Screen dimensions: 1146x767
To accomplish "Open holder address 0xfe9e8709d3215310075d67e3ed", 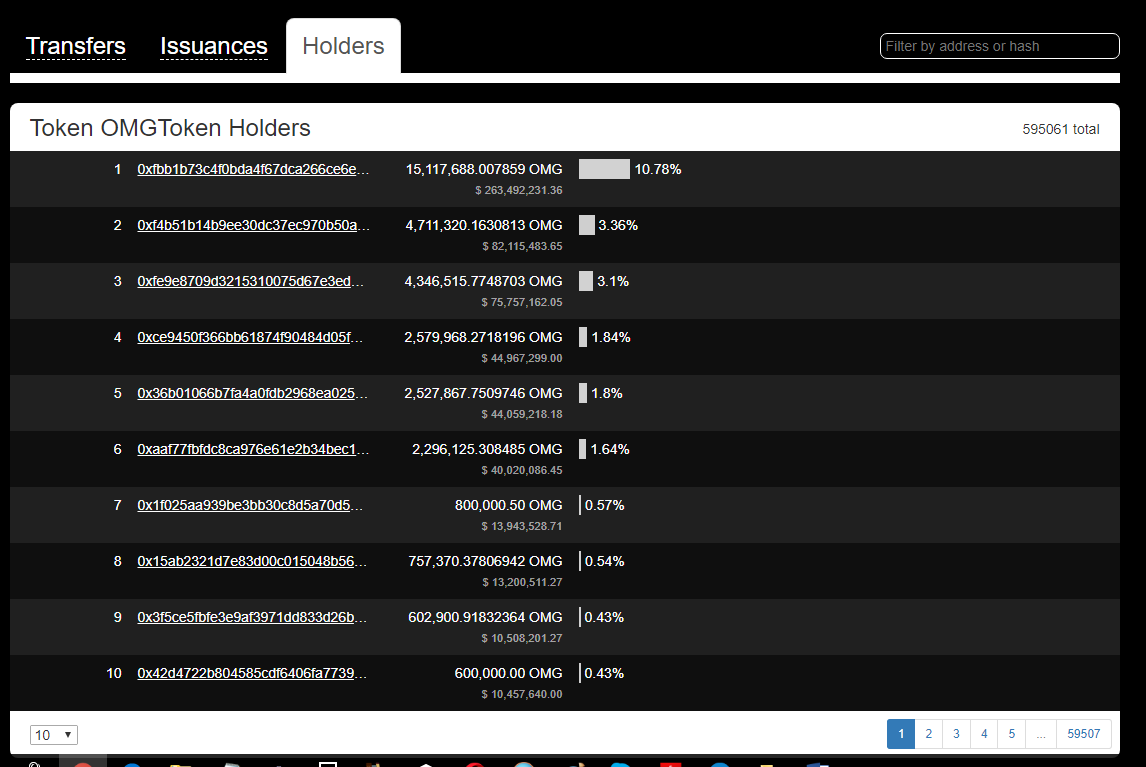I will [x=250, y=282].
